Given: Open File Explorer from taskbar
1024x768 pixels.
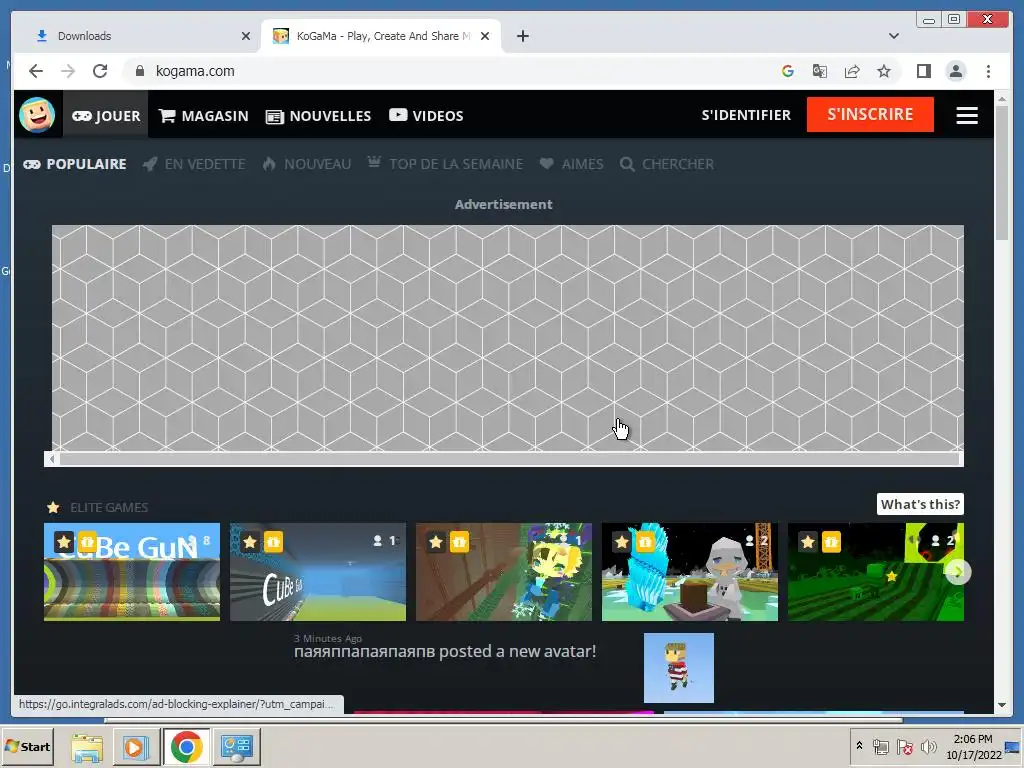Looking at the screenshot, I should pos(87,746).
